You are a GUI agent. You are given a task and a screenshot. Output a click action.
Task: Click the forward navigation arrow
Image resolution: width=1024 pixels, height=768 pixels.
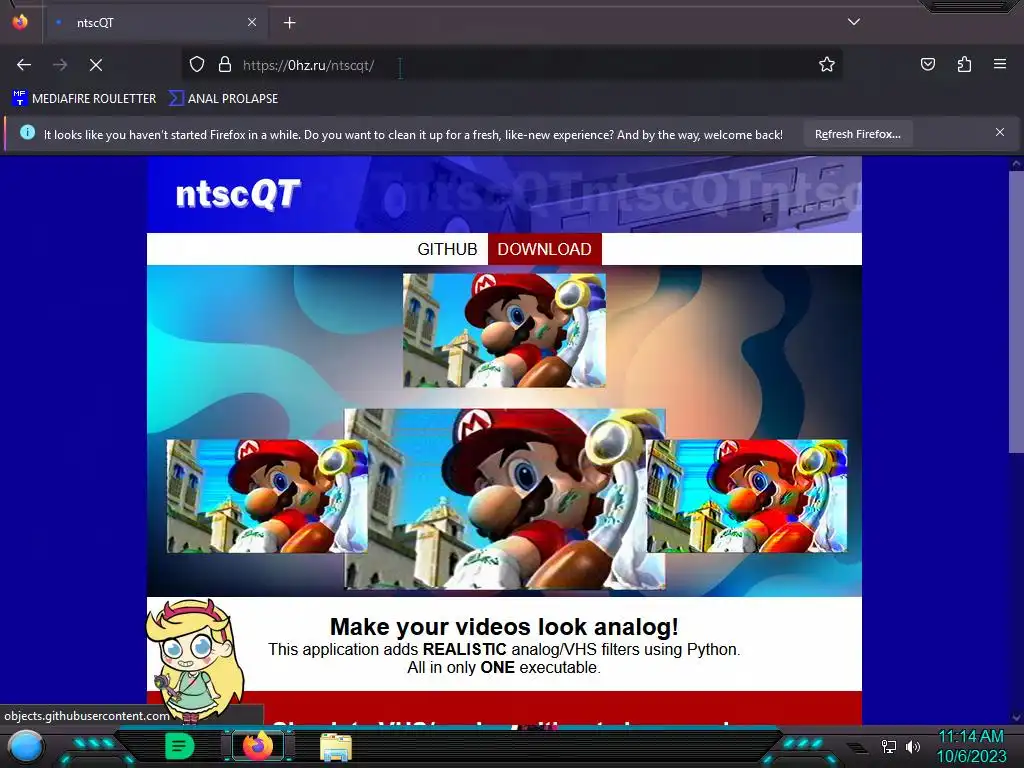coord(60,65)
